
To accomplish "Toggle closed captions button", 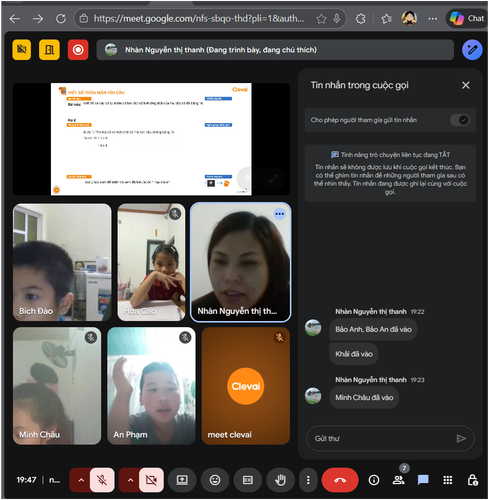I will [248, 480].
